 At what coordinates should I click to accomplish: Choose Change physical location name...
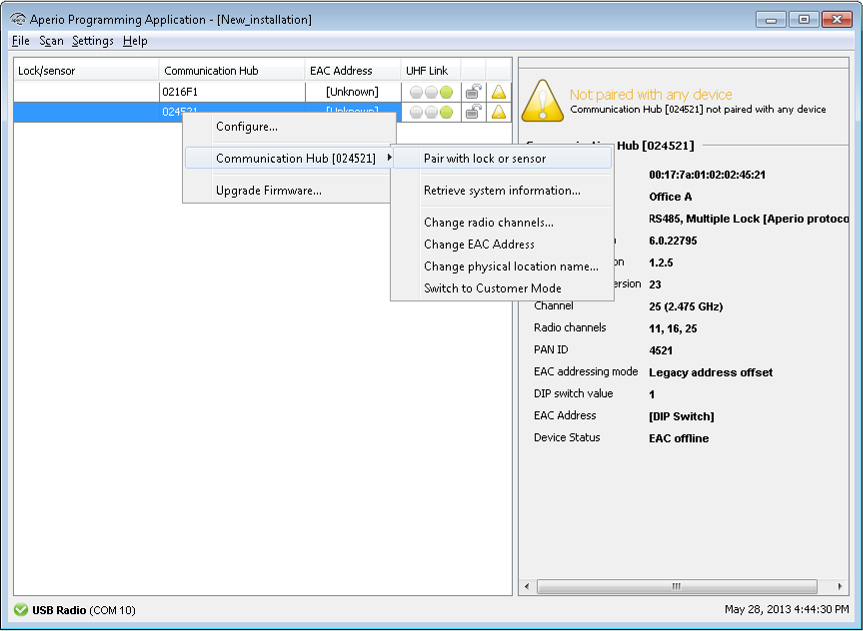(x=502, y=266)
